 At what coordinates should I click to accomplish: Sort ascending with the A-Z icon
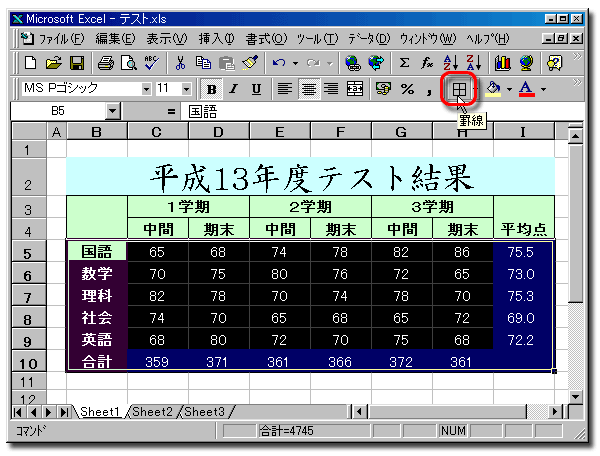pos(450,63)
